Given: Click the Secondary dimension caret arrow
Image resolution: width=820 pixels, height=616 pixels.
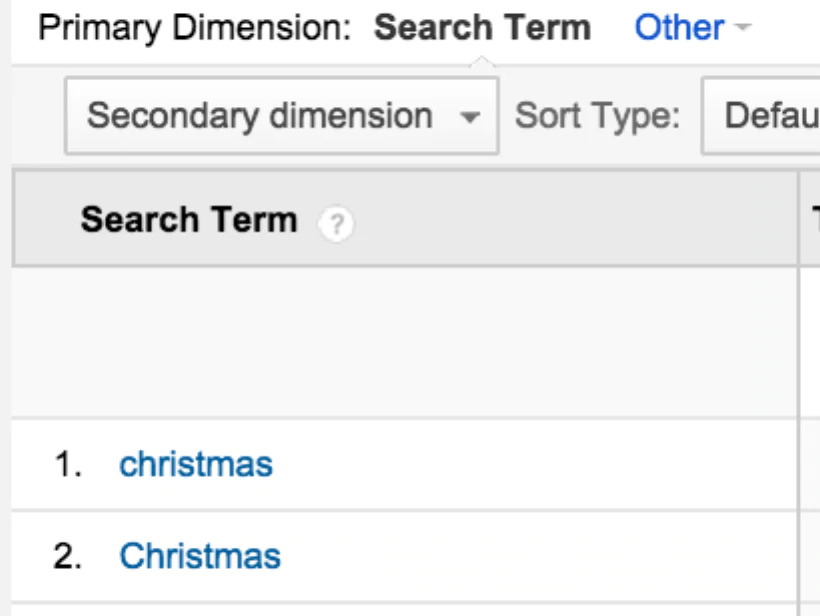Looking at the screenshot, I should tap(469, 118).
